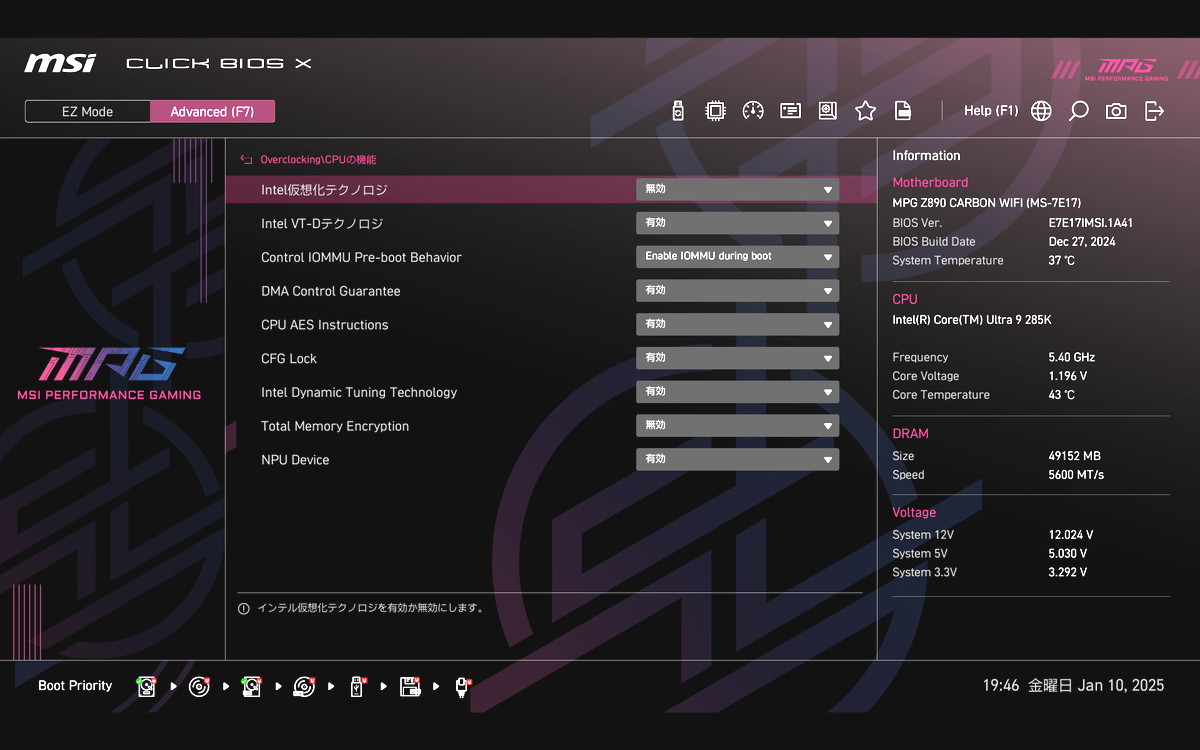Click the clock showing 19:46

pos(1001,686)
